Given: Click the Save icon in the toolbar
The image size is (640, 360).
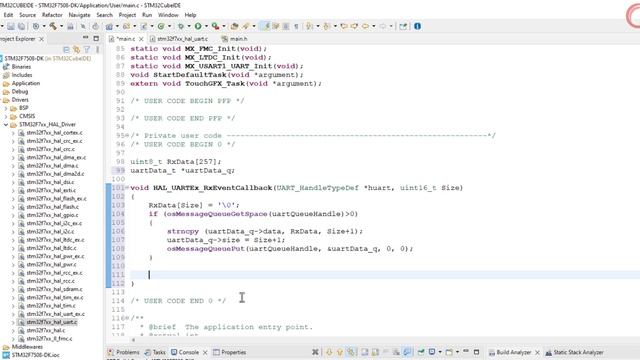Looking at the screenshot, I should [11, 26].
